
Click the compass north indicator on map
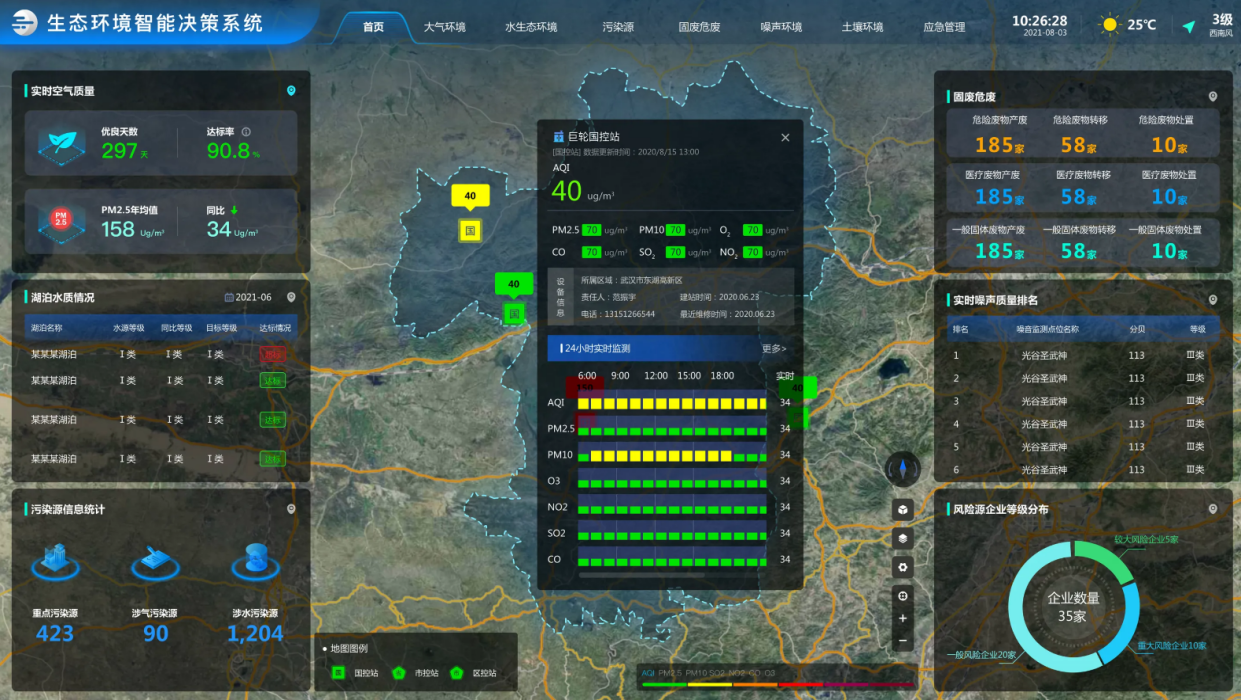(902, 468)
